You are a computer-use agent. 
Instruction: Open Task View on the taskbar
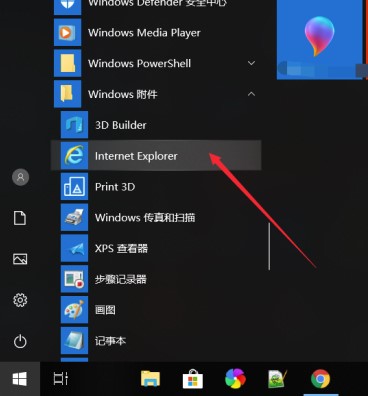tap(61, 379)
